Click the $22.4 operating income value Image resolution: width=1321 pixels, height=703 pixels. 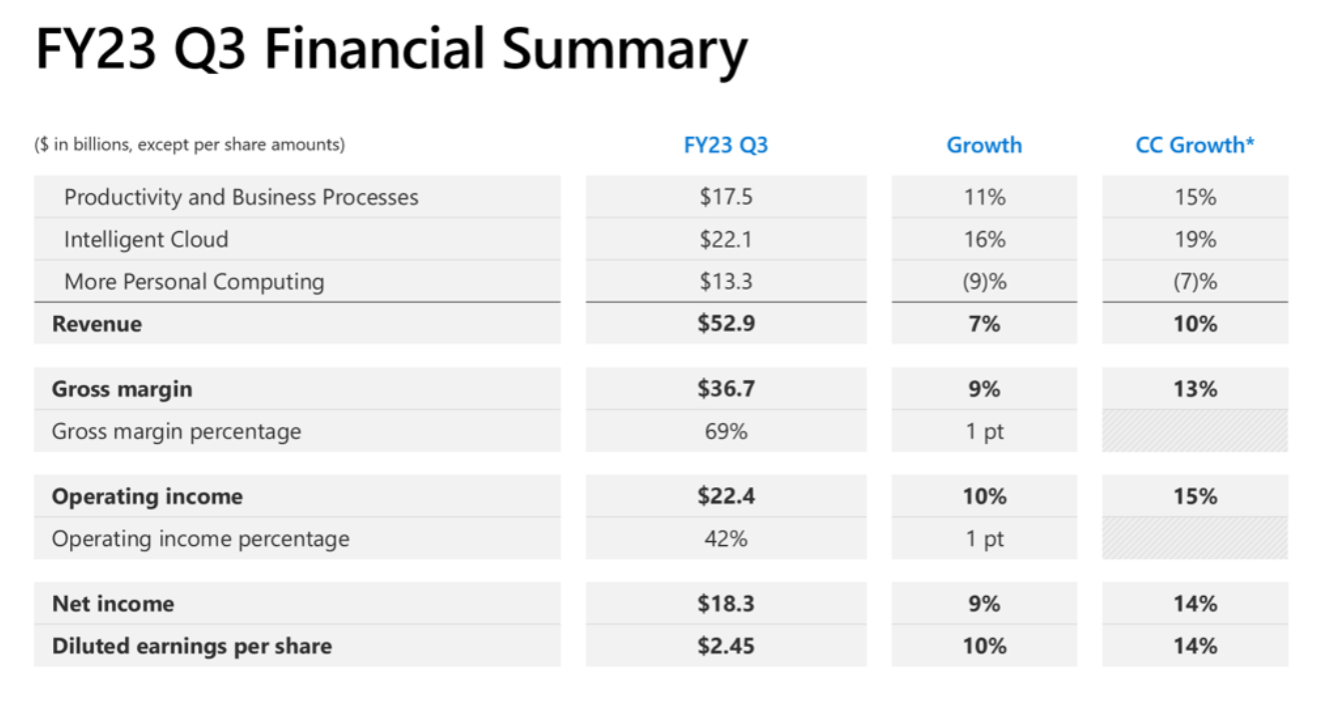tap(725, 497)
